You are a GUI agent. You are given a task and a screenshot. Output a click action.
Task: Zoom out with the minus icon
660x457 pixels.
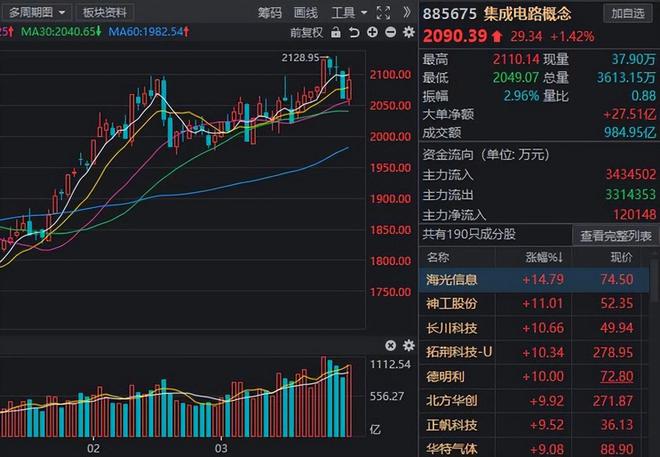point(391,32)
